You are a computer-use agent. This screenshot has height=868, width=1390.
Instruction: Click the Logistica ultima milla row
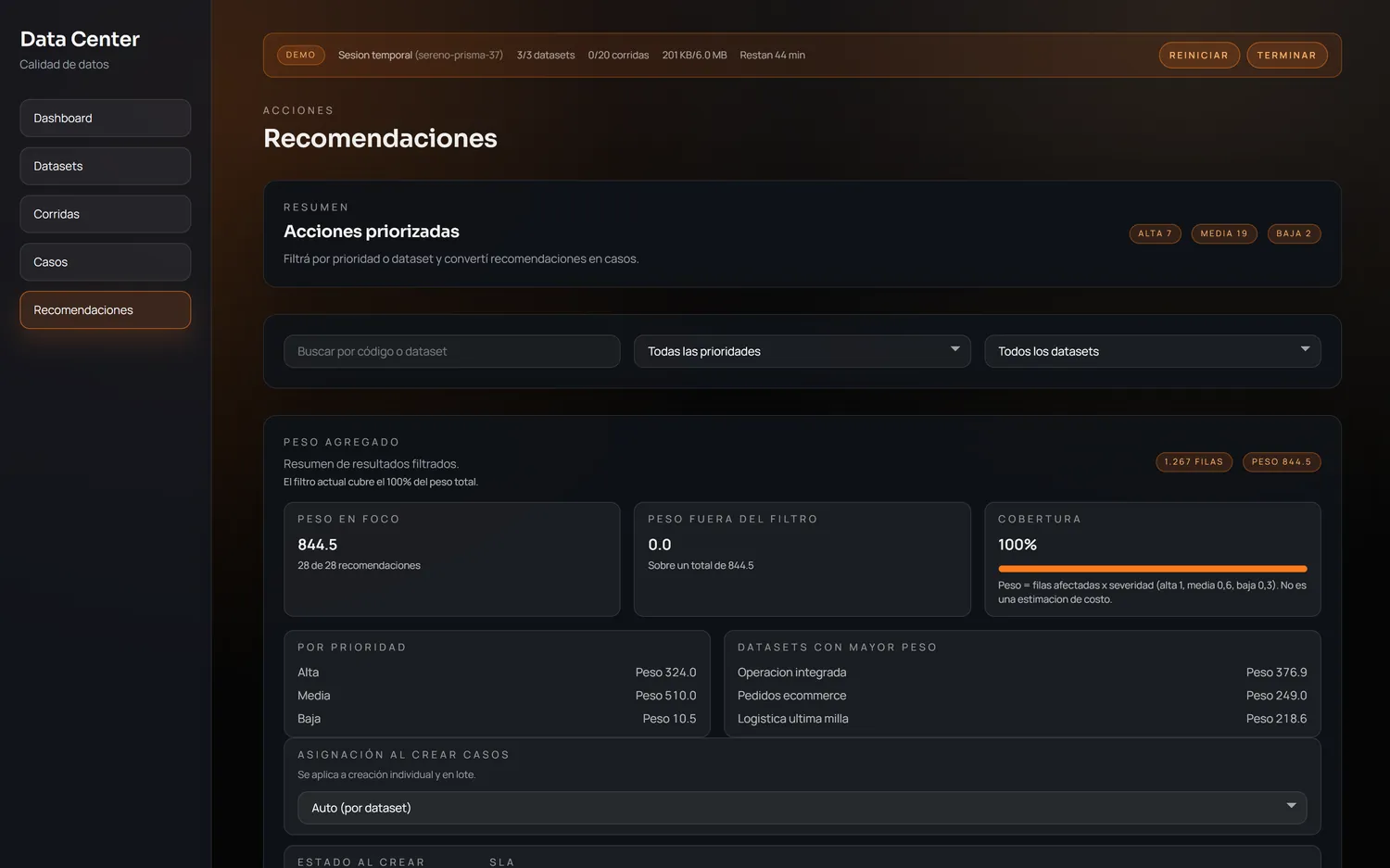pos(1022,719)
